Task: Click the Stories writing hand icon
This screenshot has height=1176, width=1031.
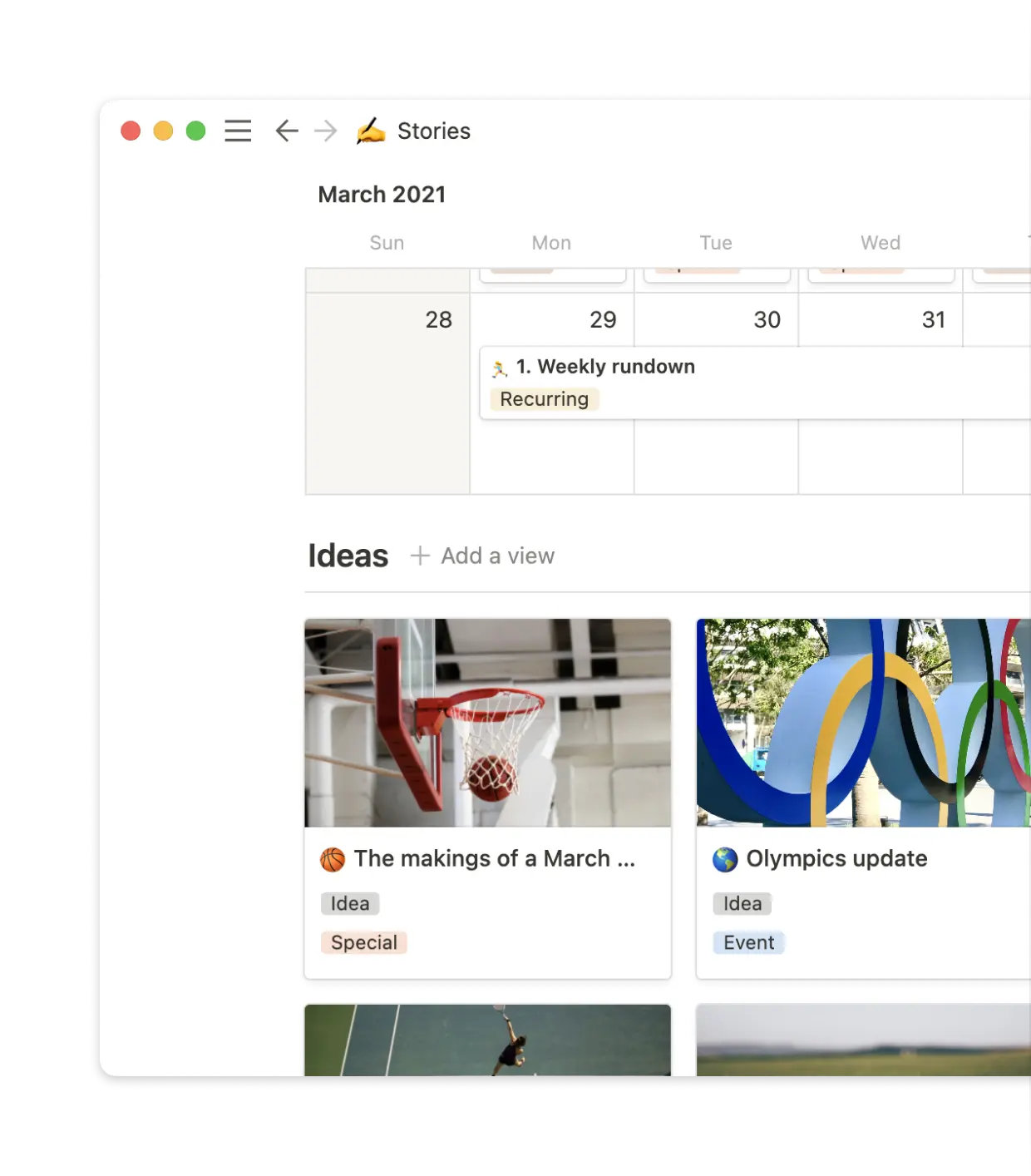Action: pos(371,131)
